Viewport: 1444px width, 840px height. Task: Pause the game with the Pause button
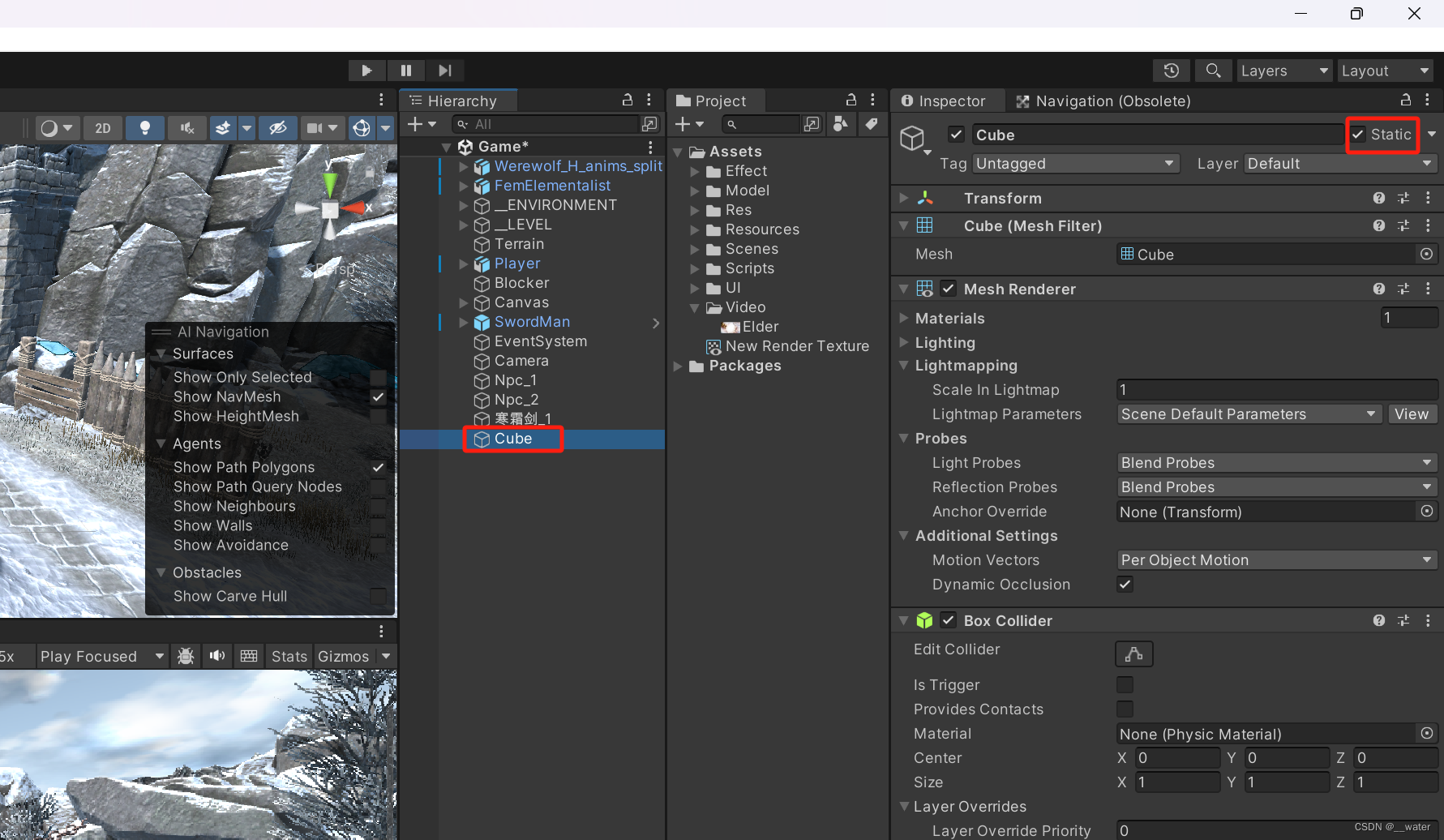tap(405, 70)
